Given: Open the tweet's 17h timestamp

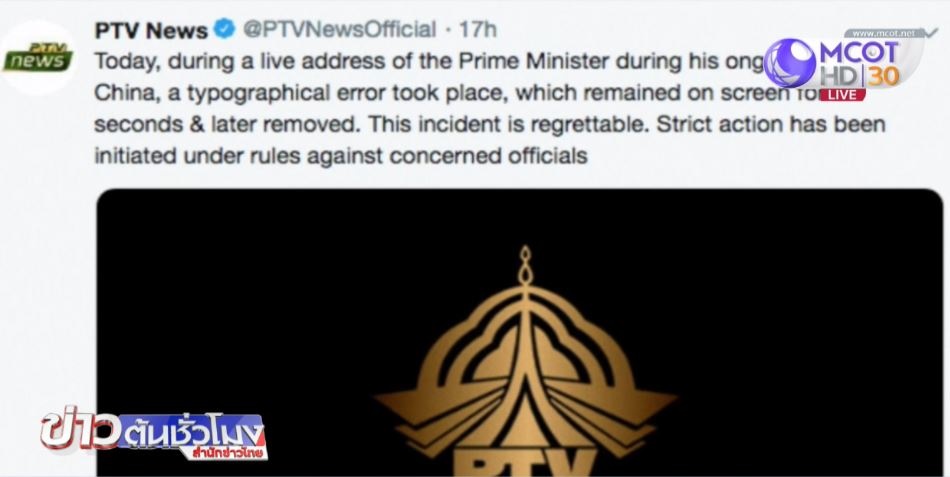Looking at the screenshot, I should point(478,29).
